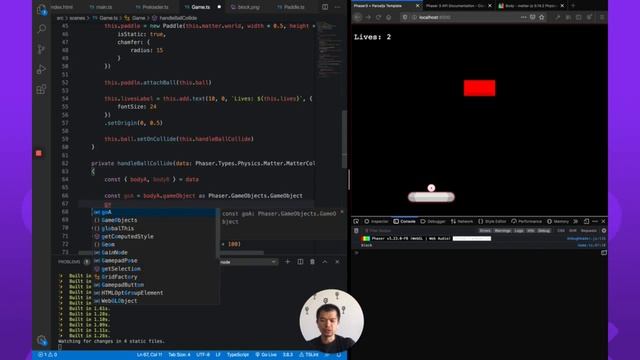Viewport: 640px width, 360px height.
Task: Bookmark this page with the star icon
Action: click(542, 17)
